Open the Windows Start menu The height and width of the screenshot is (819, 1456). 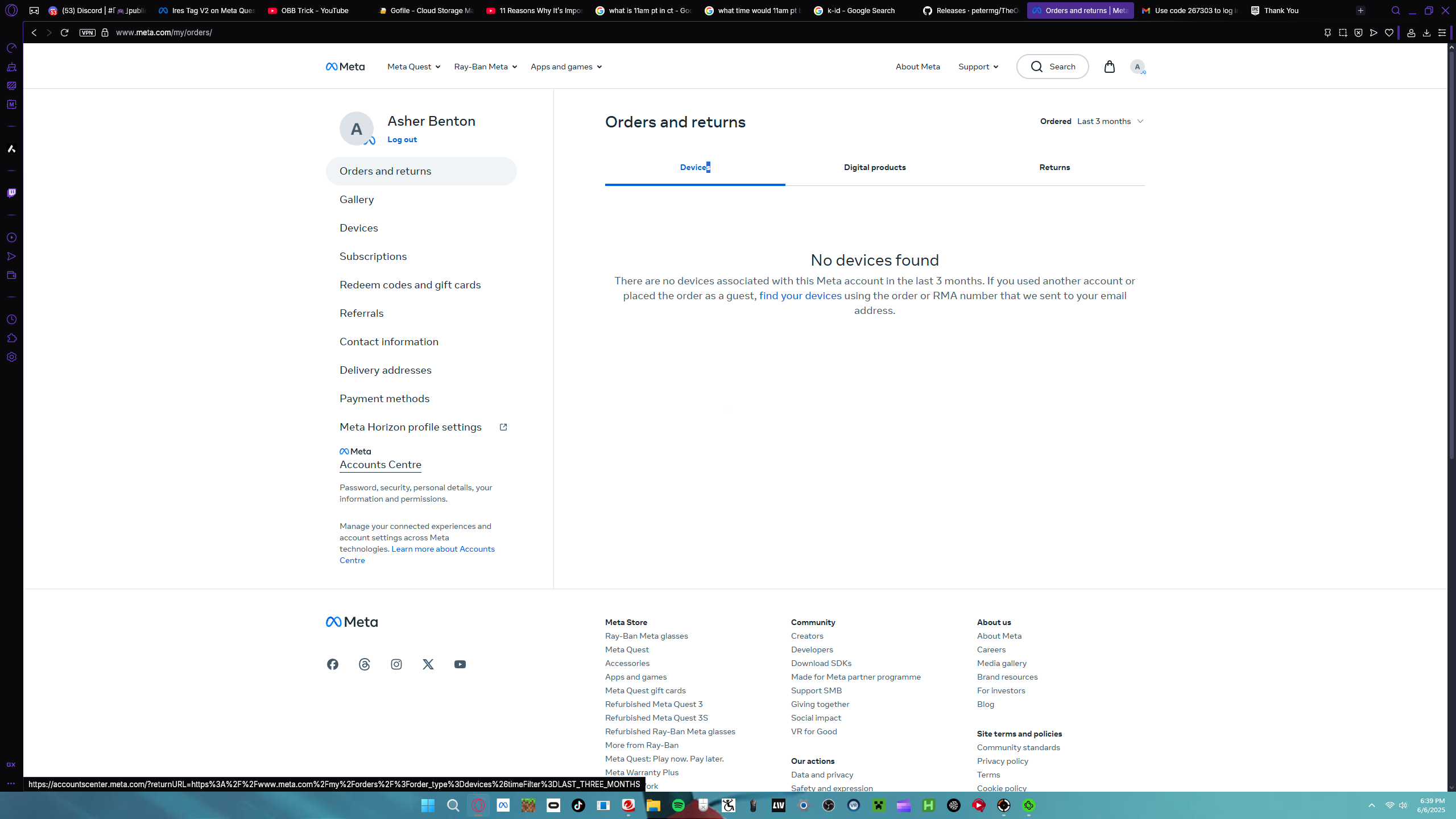428,805
